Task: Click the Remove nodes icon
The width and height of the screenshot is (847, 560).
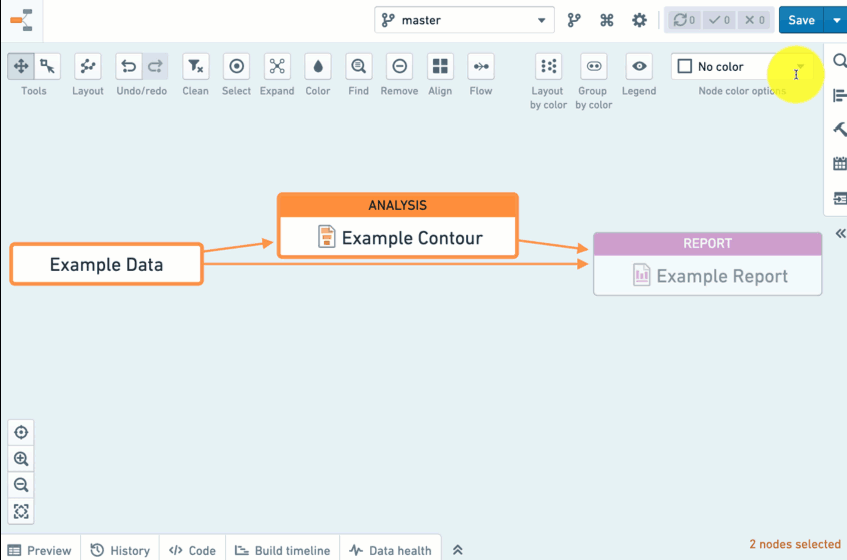Action: [399, 66]
